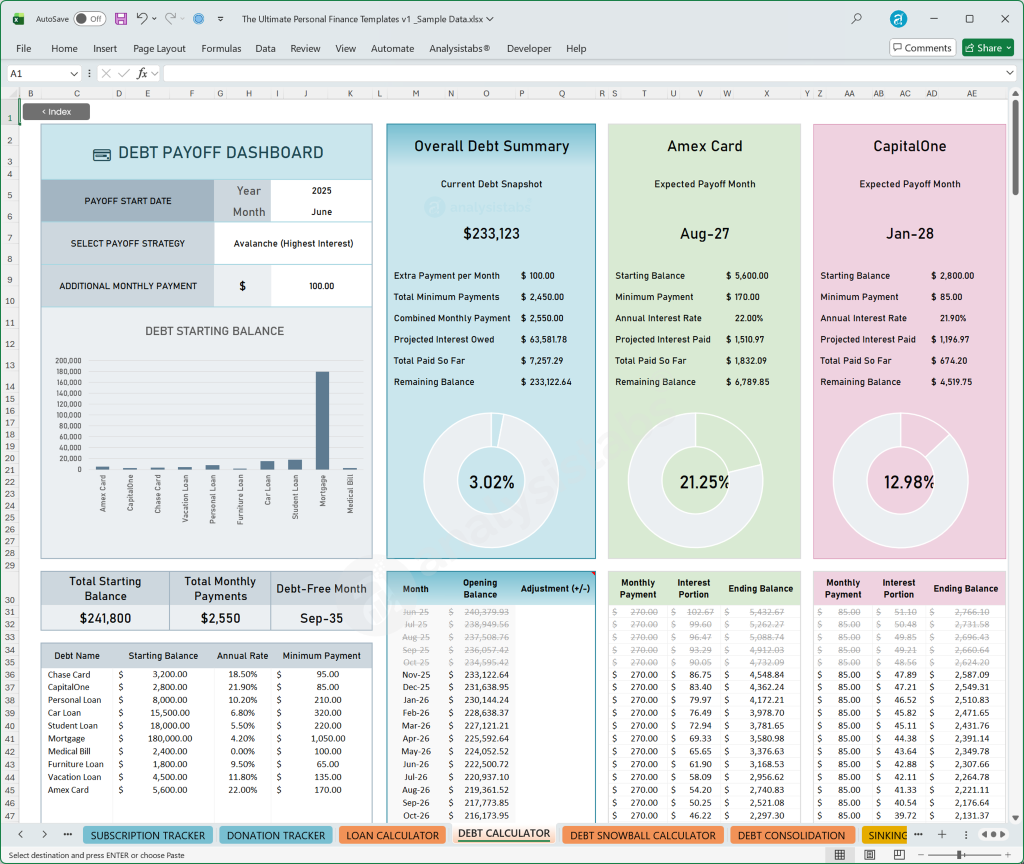Select Normal view in the status bar
Screen dimensions: 1024x864
click(x=840, y=854)
